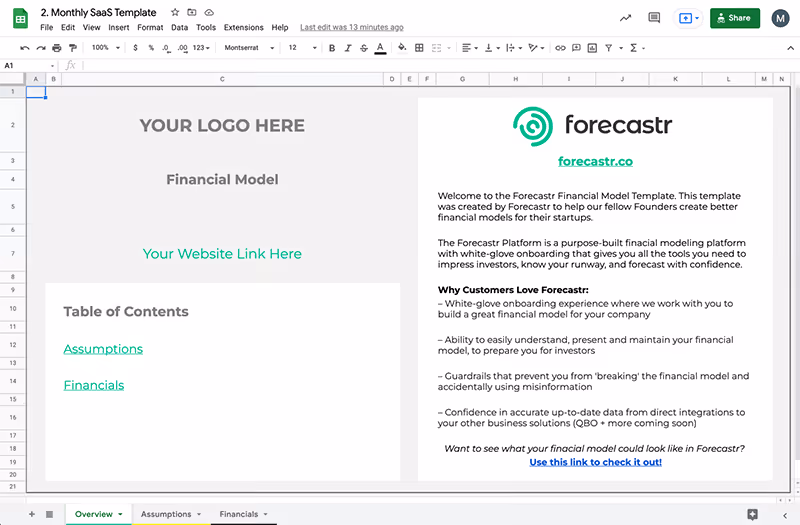Switch to the Financials sheet tab
This screenshot has width=800, height=525.
[243, 514]
